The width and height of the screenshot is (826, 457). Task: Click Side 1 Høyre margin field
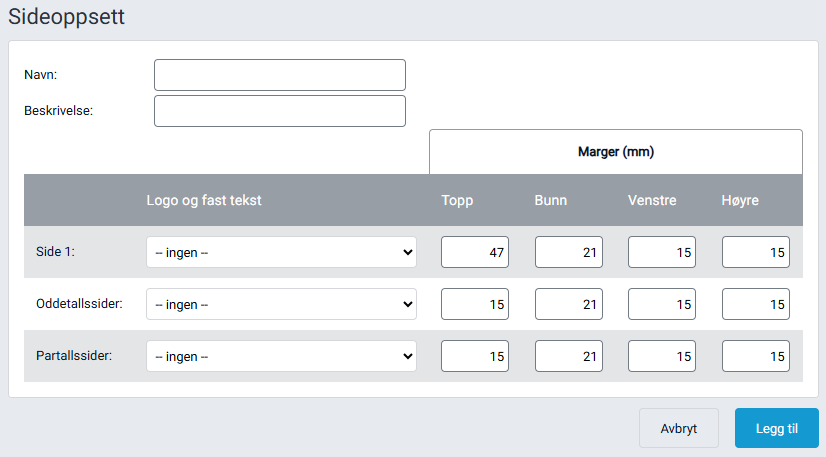tap(755, 253)
